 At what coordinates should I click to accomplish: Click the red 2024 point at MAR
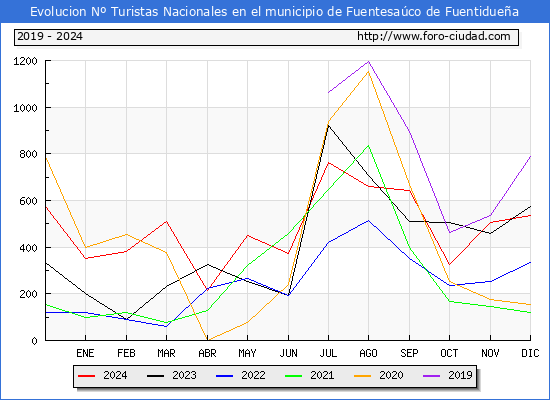click(167, 221)
